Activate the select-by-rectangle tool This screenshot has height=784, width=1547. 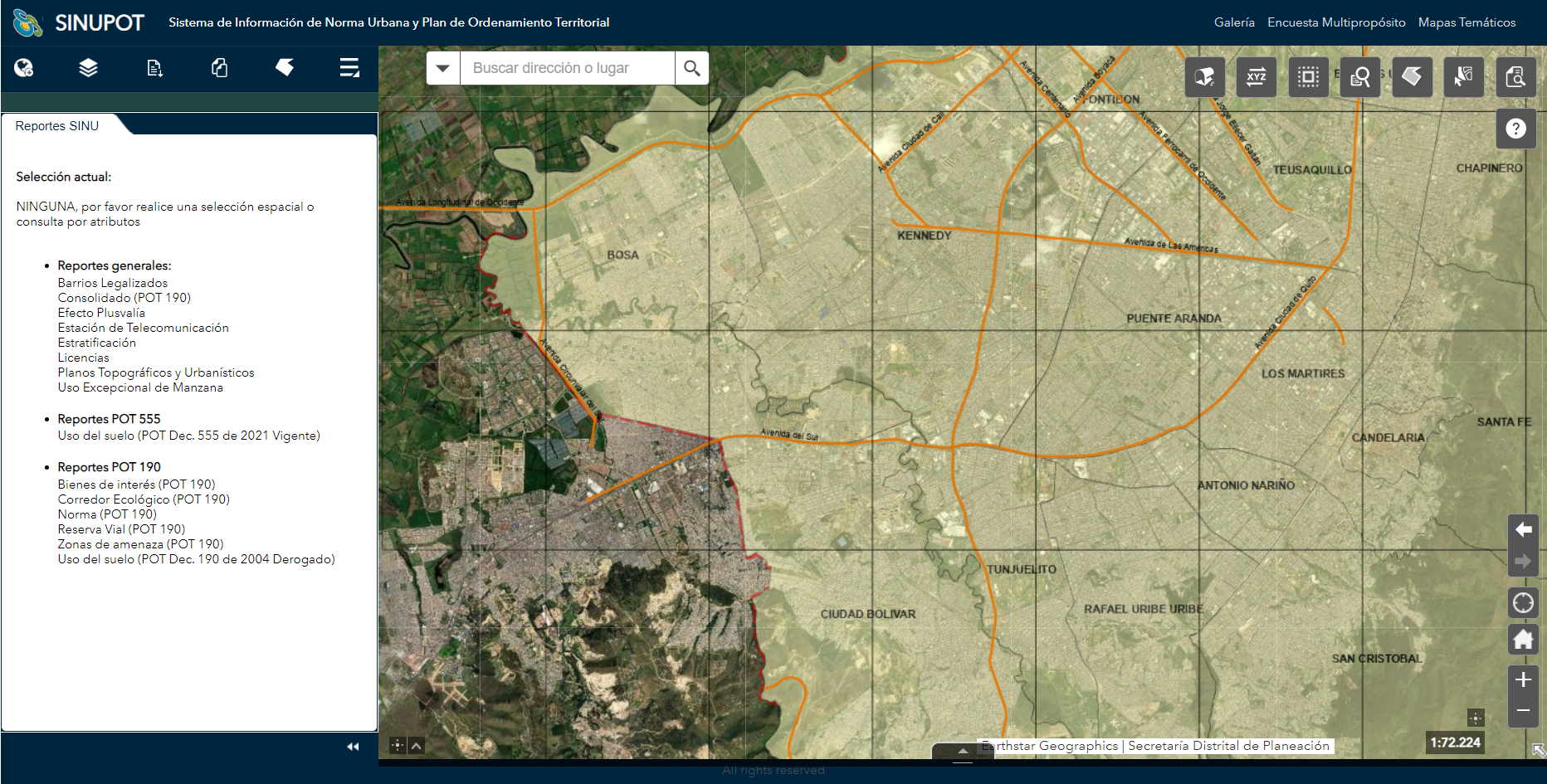tap(1308, 77)
